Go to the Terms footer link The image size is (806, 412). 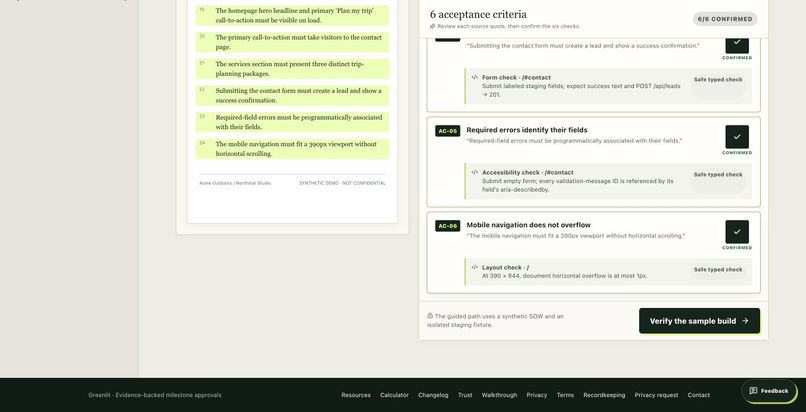[565, 395]
